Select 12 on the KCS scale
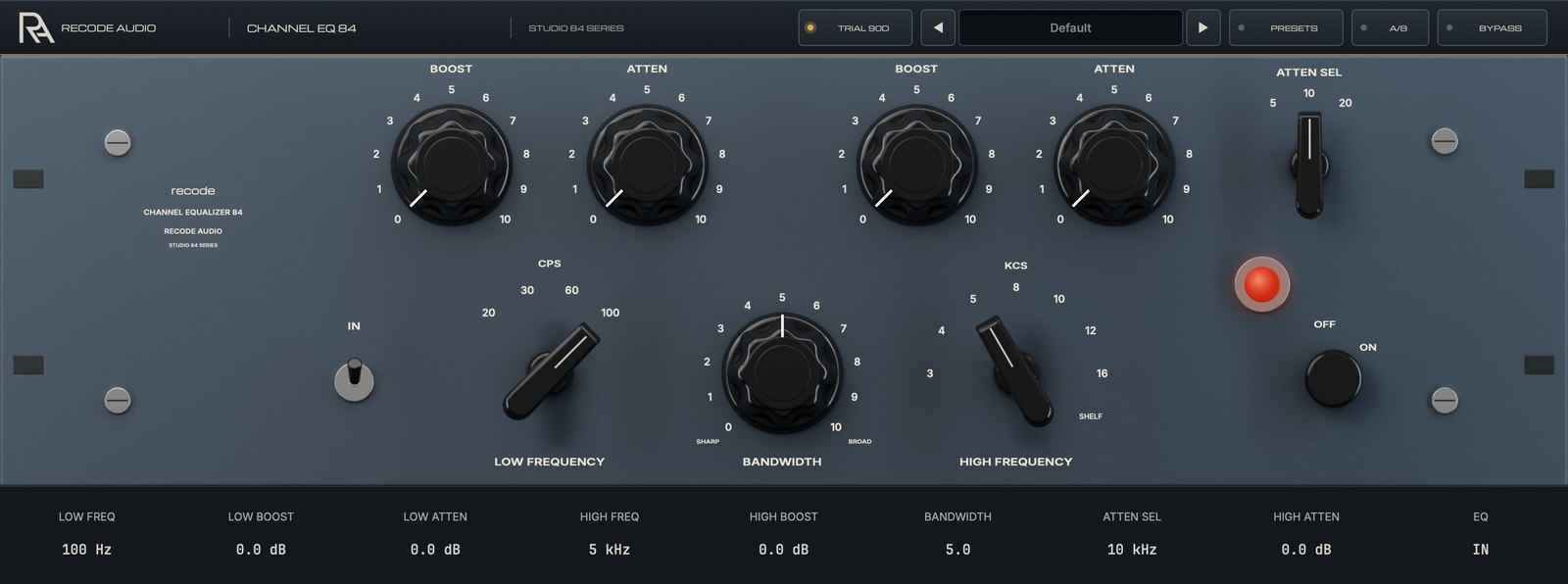This screenshot has width=1568, height=584. coord(1091,330)
